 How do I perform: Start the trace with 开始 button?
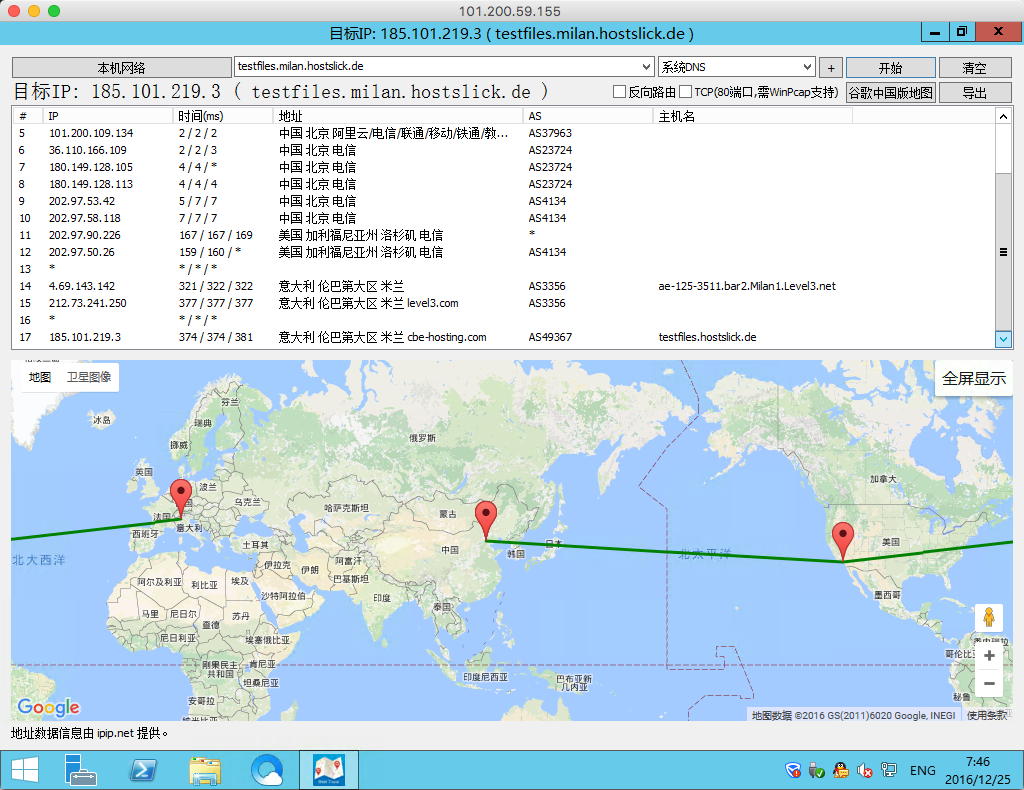(891, 68)
